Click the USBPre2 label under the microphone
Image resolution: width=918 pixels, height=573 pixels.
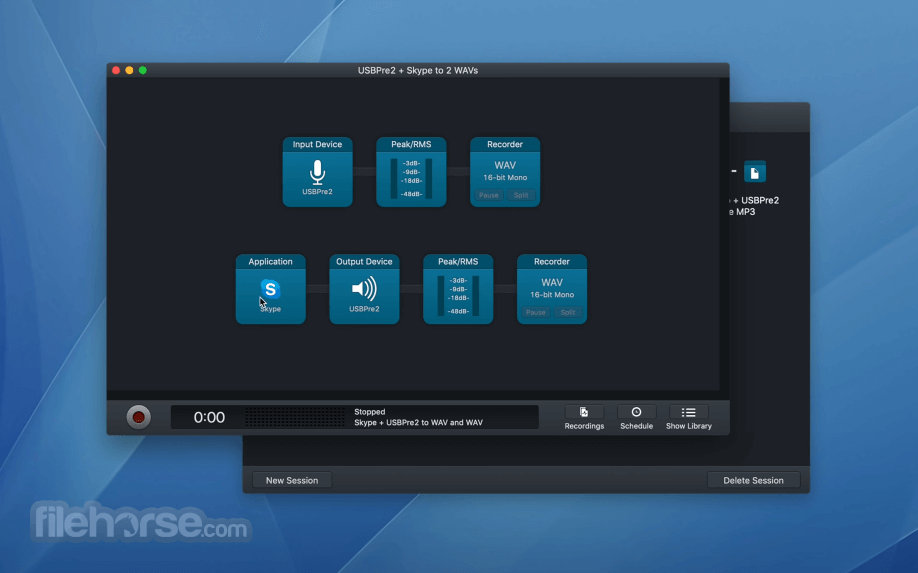pyautogui.click(x=317, y=192)
